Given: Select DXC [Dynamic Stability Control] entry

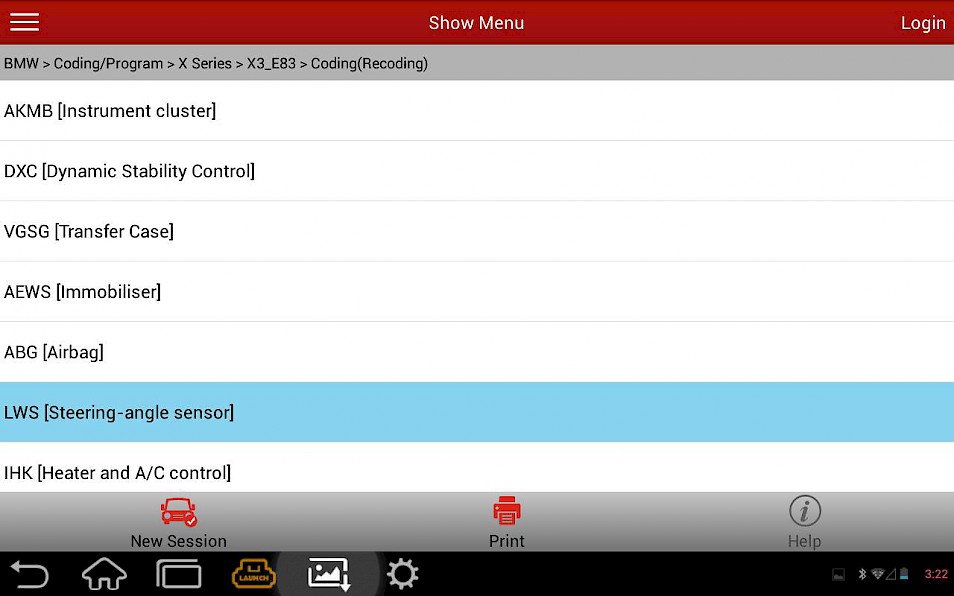Looking at the screenshot, I should (477, 171).
